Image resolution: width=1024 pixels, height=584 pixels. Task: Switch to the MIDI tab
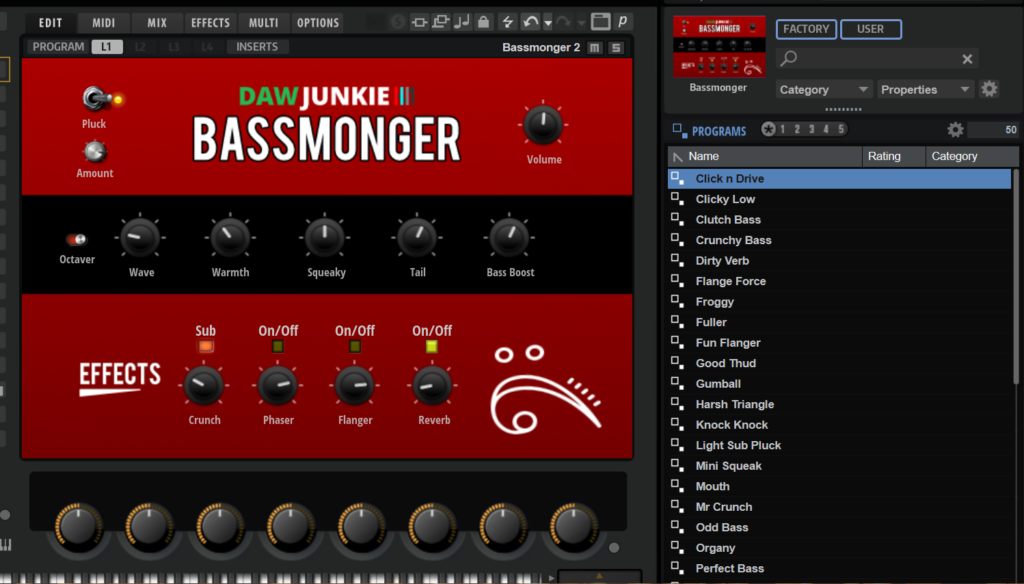tap(103, 23)
